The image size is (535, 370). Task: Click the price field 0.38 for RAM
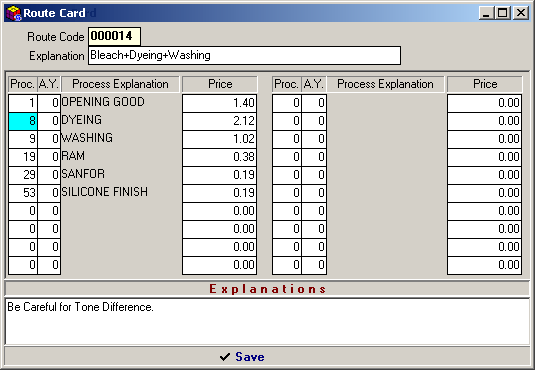pyautogui.click(x=219, y=157)
